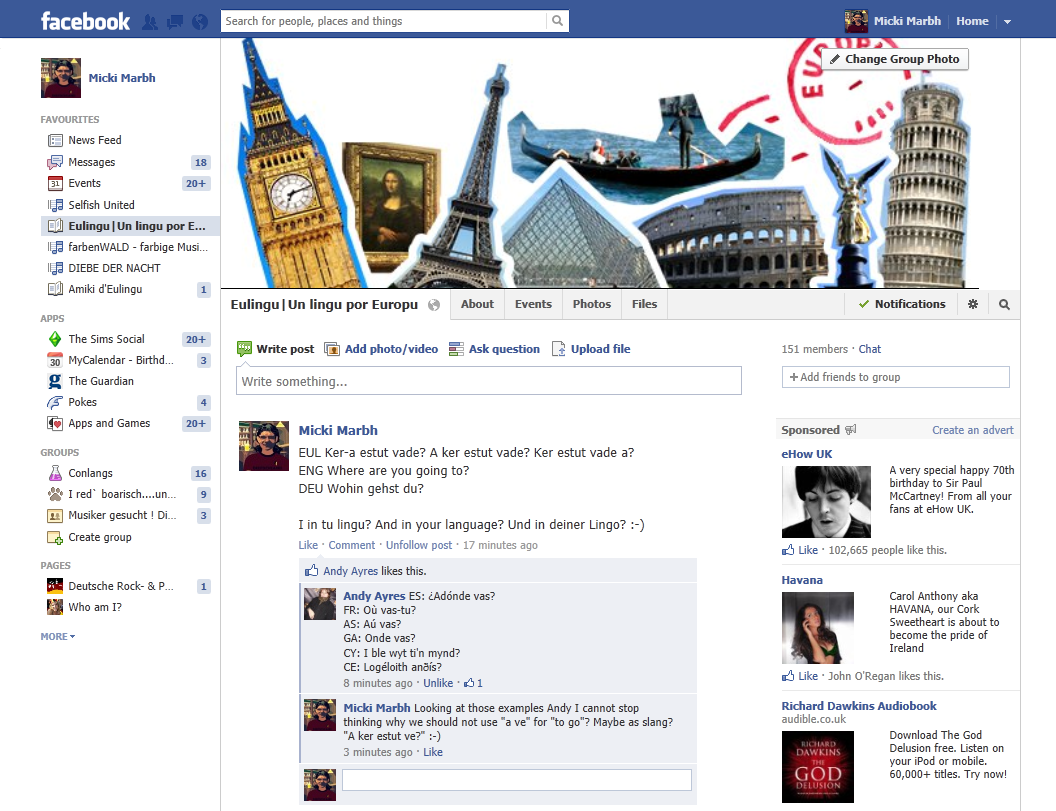Switch to the Events tab
The height and width of the screenshot is (811, 1056).
(533, 304)
